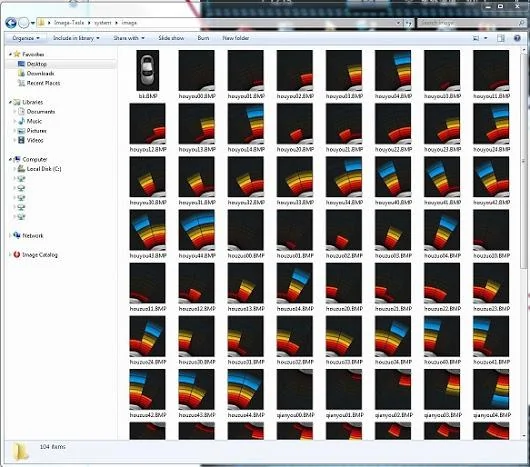Open the Music library
Image resolution: width=530 pixels, height=467 pixels.
click(x=34, y=121)
